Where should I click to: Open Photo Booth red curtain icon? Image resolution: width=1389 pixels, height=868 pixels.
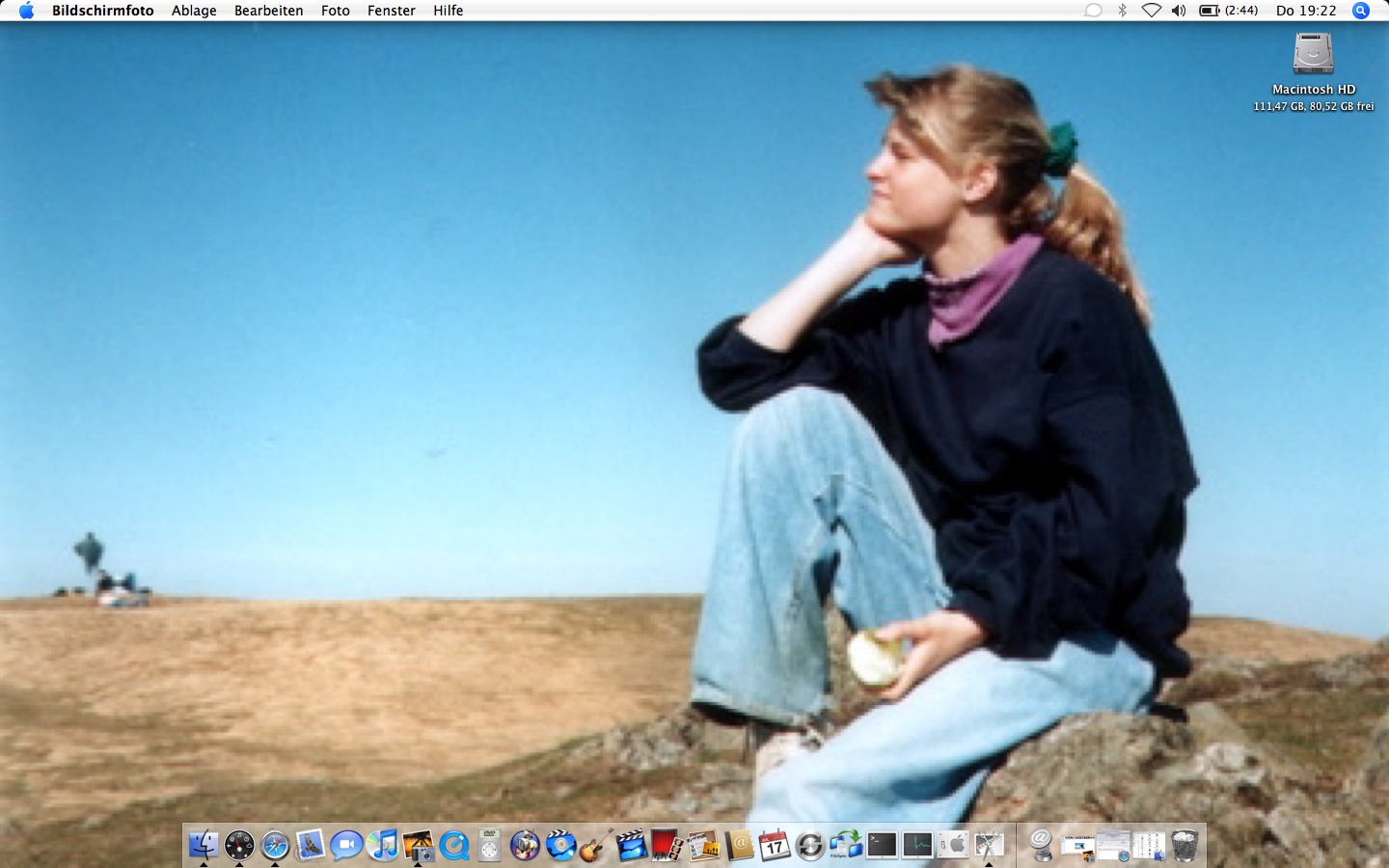pos(667,846)
